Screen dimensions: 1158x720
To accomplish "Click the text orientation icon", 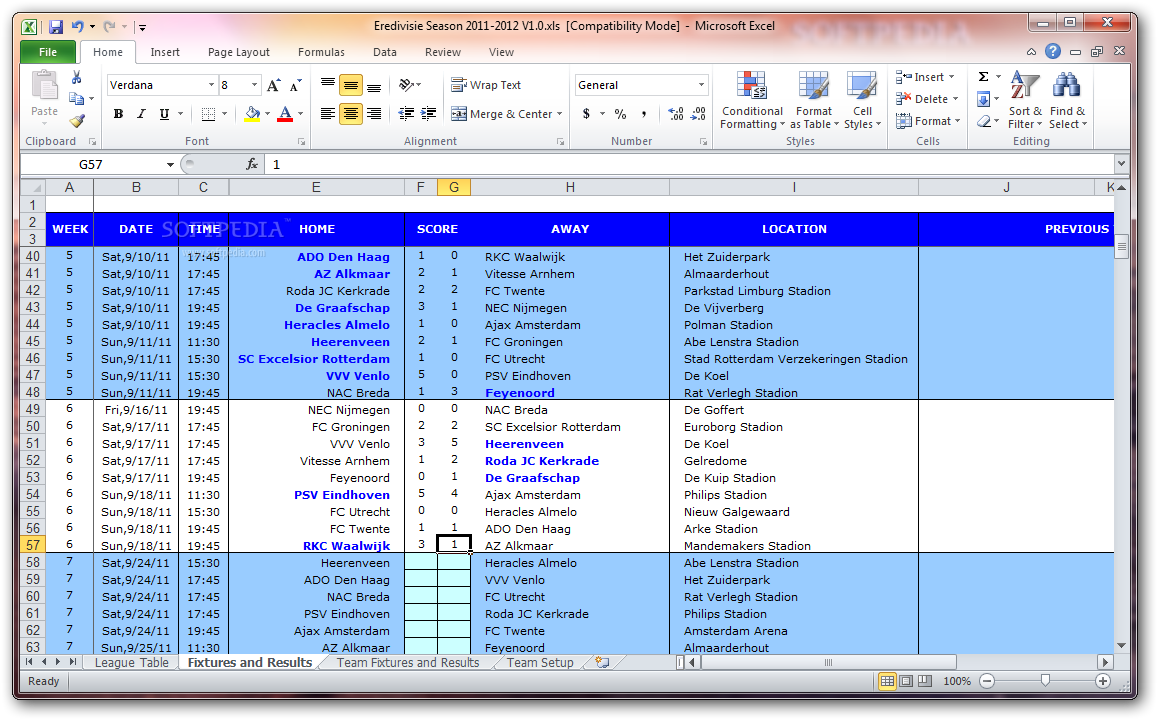I will point(407,85).
